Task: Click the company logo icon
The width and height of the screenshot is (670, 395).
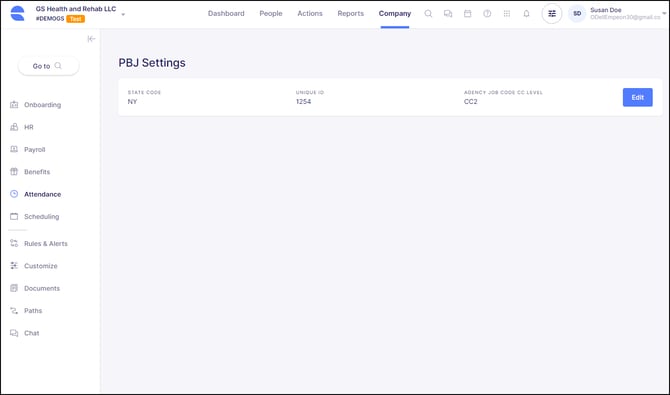Action: [18, 13]
